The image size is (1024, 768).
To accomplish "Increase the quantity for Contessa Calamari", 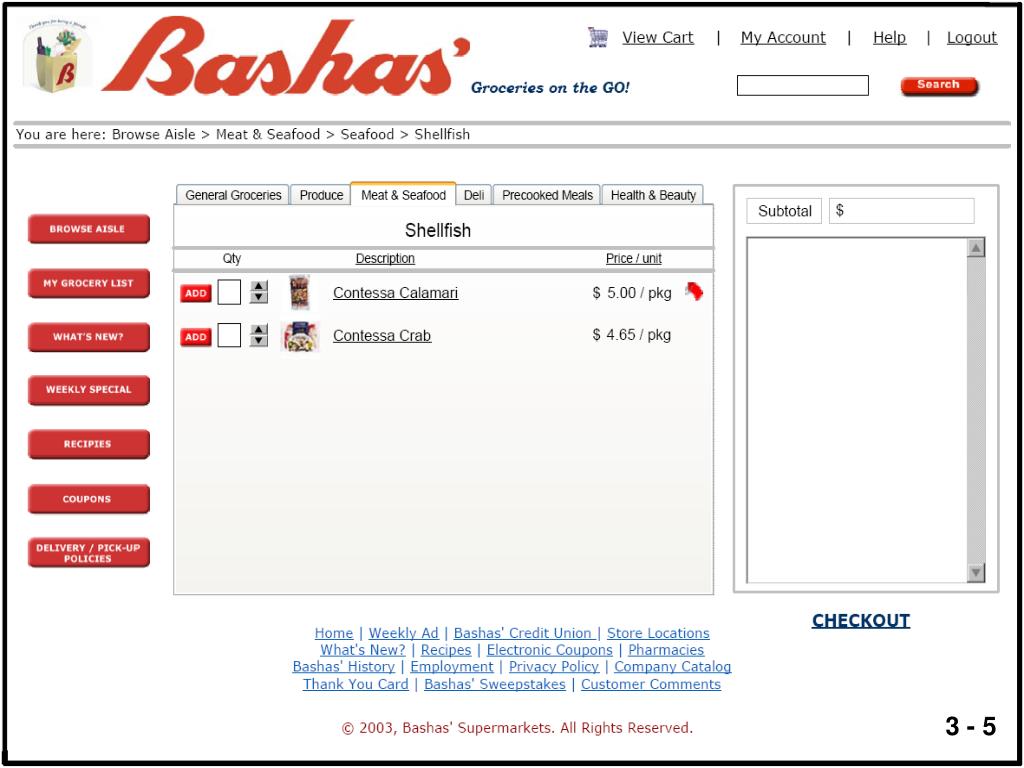I will (x=259, y=287).
